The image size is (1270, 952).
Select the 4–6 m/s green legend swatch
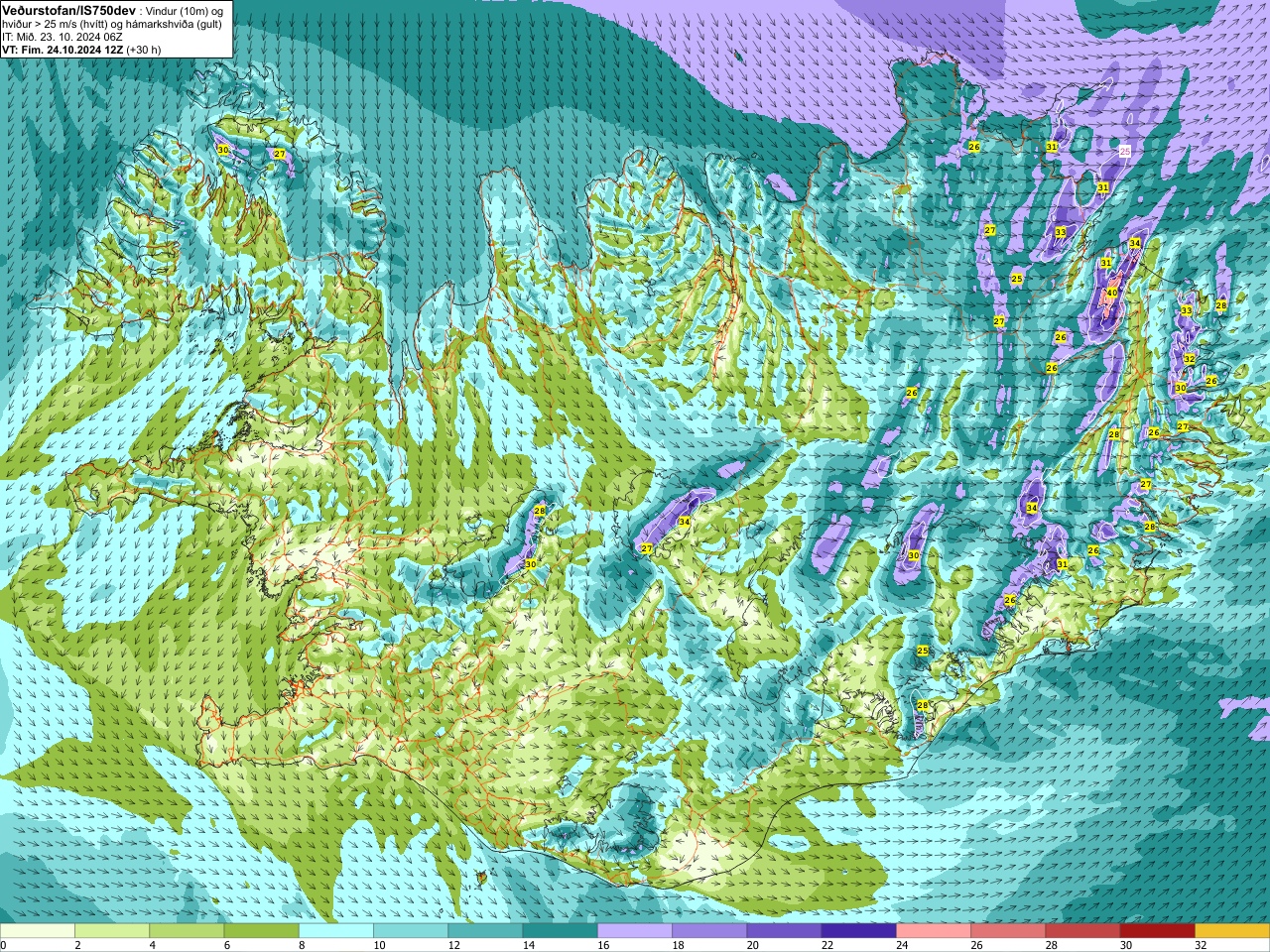pos(187,930)
